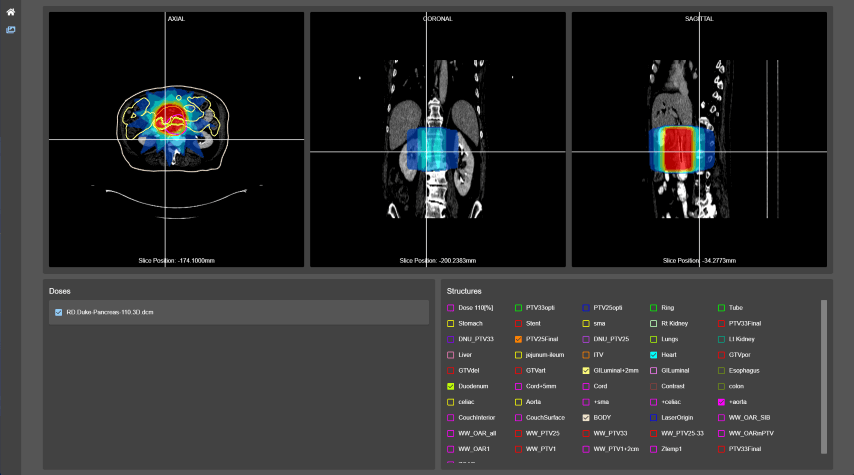
Task: Check the CouchSurface structure box
Action: click(x=518, y=417)
